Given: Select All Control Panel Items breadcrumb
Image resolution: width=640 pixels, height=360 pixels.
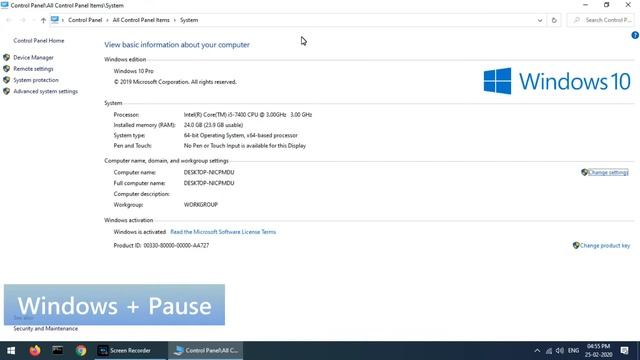Looking at the screenshot, I should [x=141, y=20].
